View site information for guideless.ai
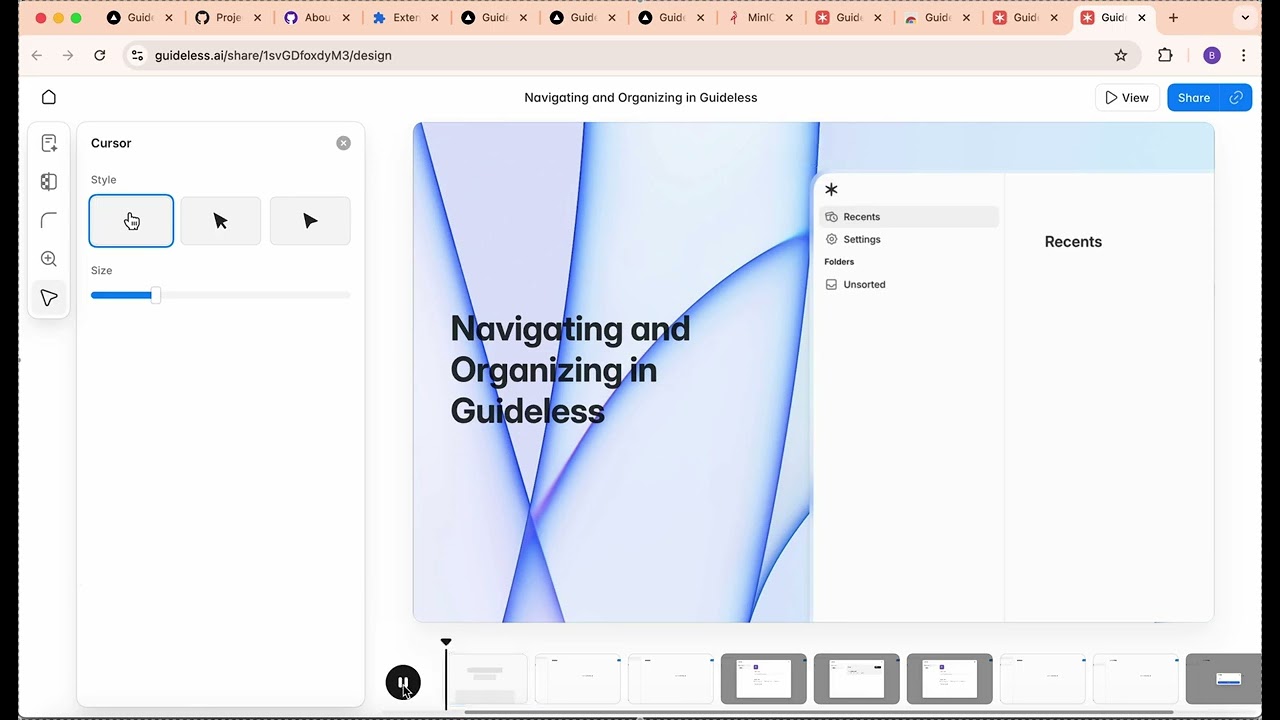Screen dimensions: 1280x720 (x=138, y=55)
